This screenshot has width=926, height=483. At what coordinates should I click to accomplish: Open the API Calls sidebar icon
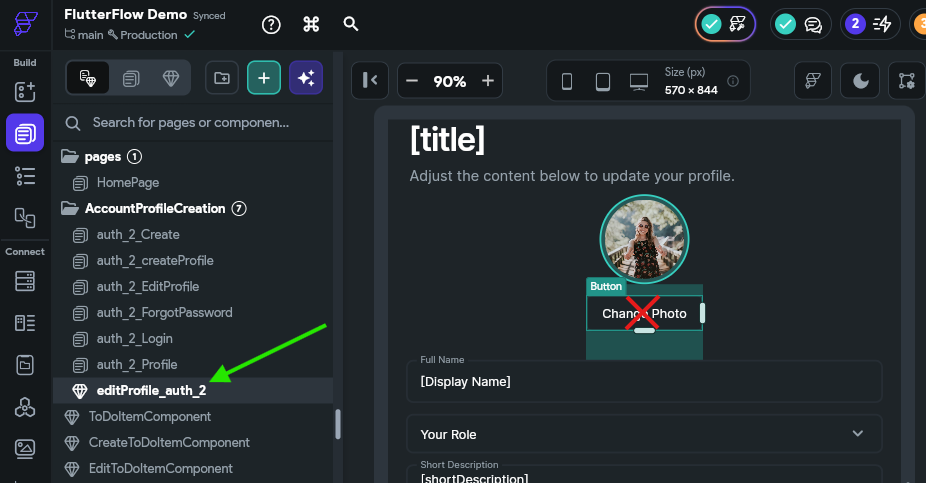(x=25, y=407)
